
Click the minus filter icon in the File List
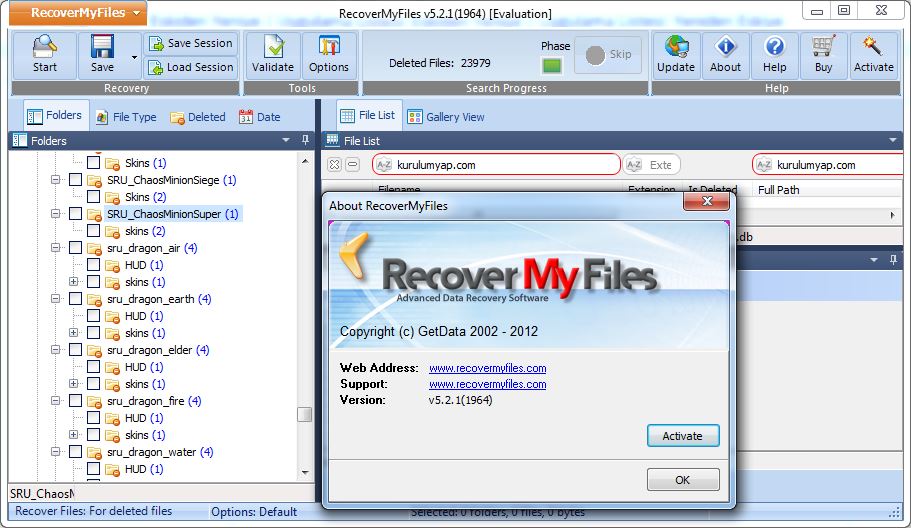pyautogui.click(x=352, y=164)
